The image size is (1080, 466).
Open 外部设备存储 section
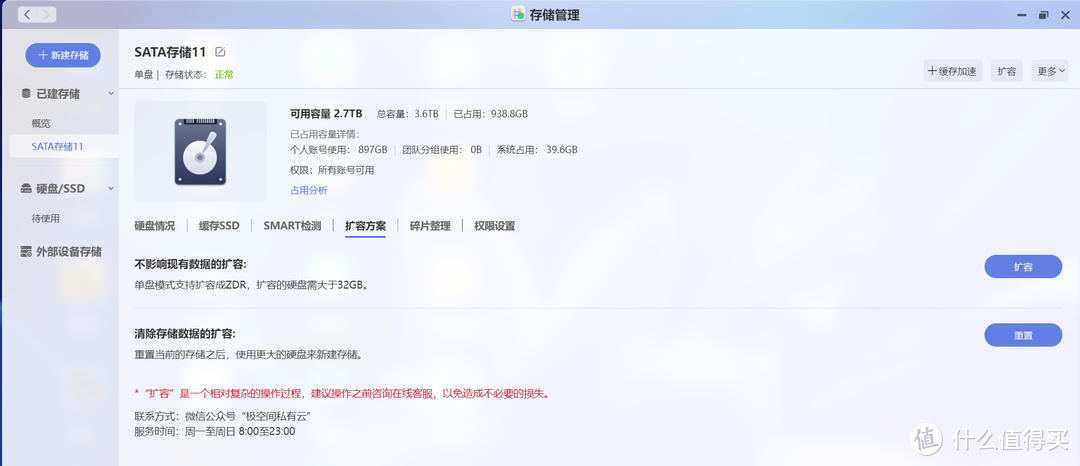click(69, 252)
